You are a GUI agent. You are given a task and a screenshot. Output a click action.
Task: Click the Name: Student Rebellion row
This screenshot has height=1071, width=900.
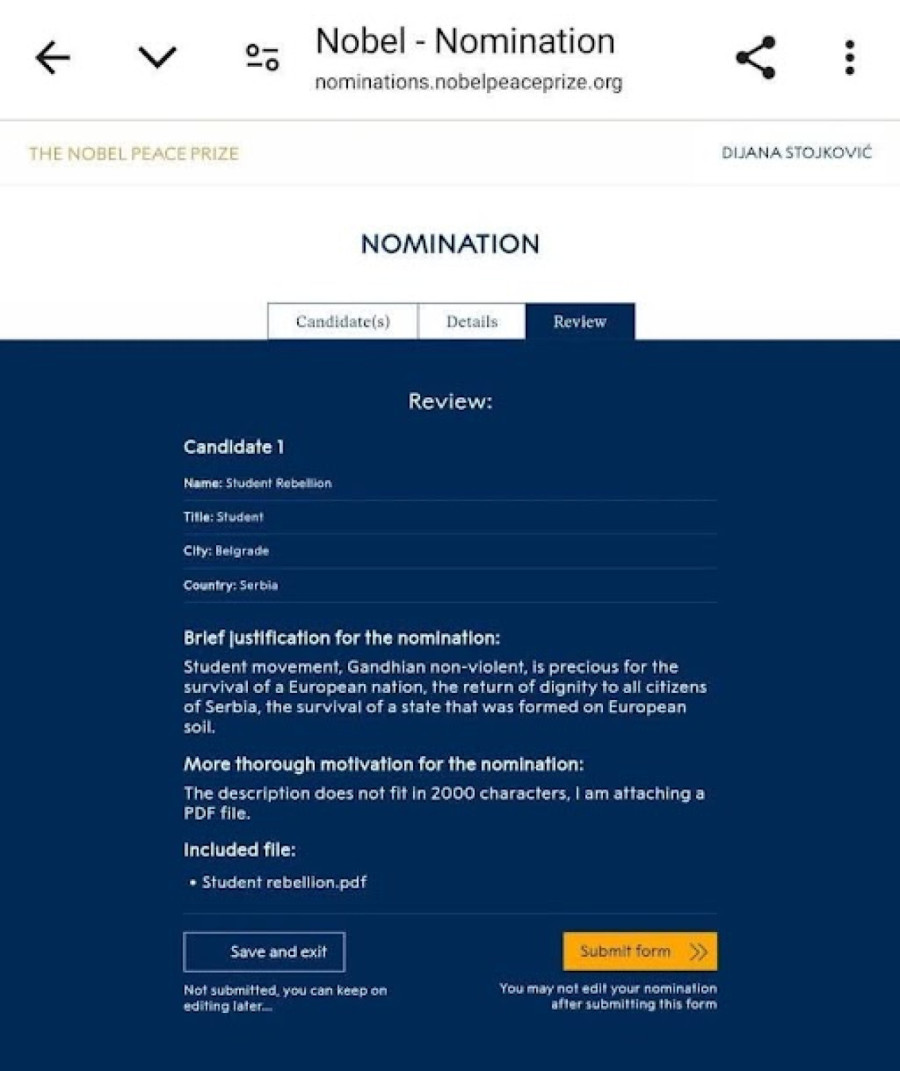[258, 483]
